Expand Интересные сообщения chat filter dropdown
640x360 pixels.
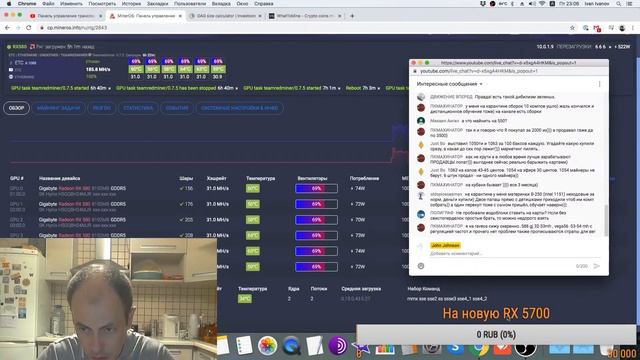[x=449, y=84]
